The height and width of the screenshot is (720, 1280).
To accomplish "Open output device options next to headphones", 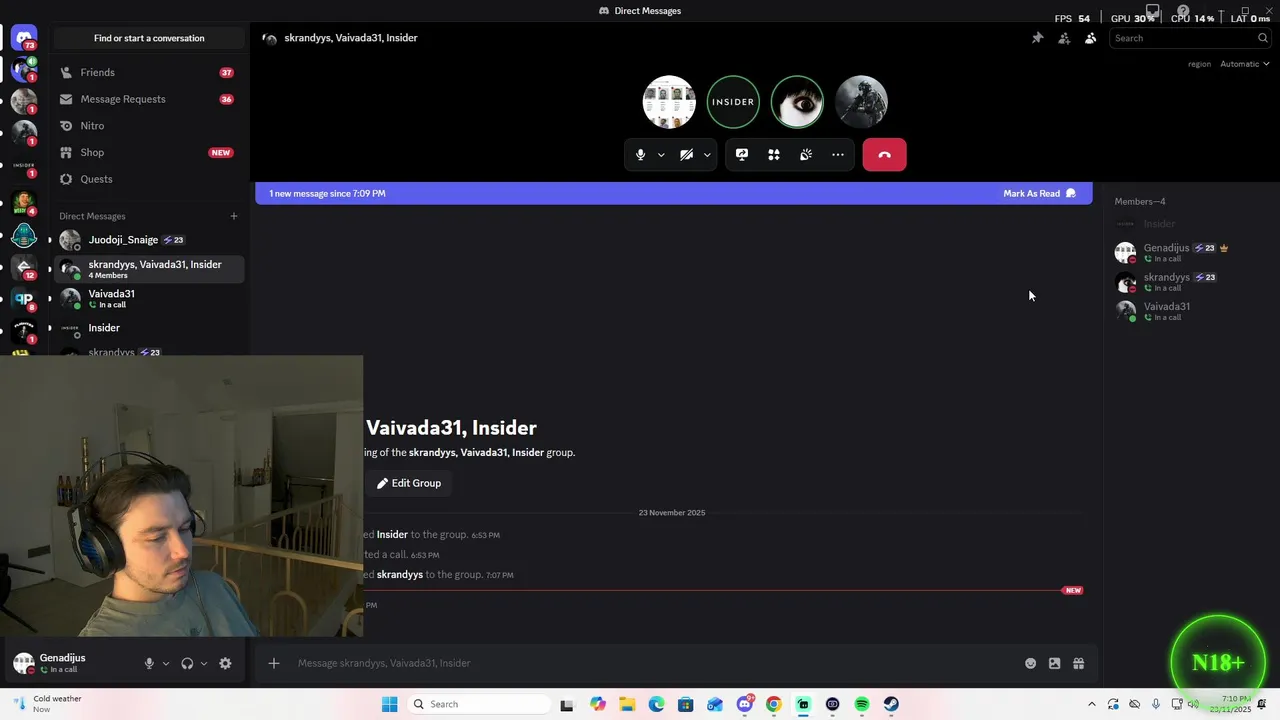I will [204, 663].
